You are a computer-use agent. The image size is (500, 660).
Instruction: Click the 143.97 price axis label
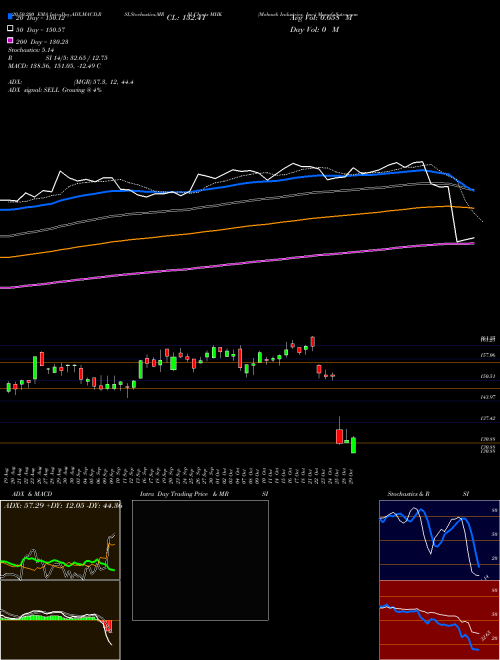coord(488,397)
